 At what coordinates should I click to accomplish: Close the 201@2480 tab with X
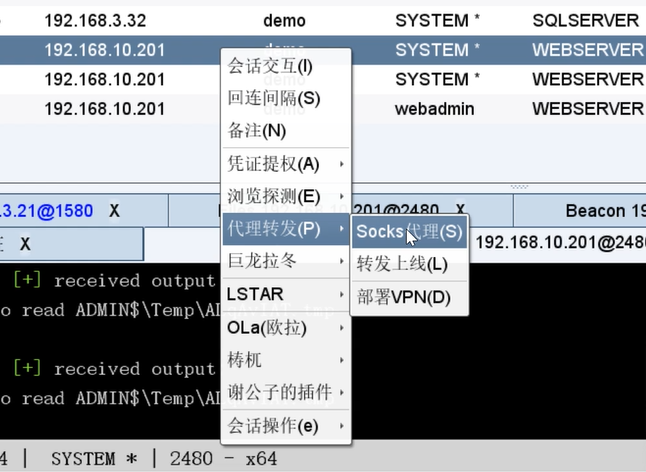click(460, 211)
